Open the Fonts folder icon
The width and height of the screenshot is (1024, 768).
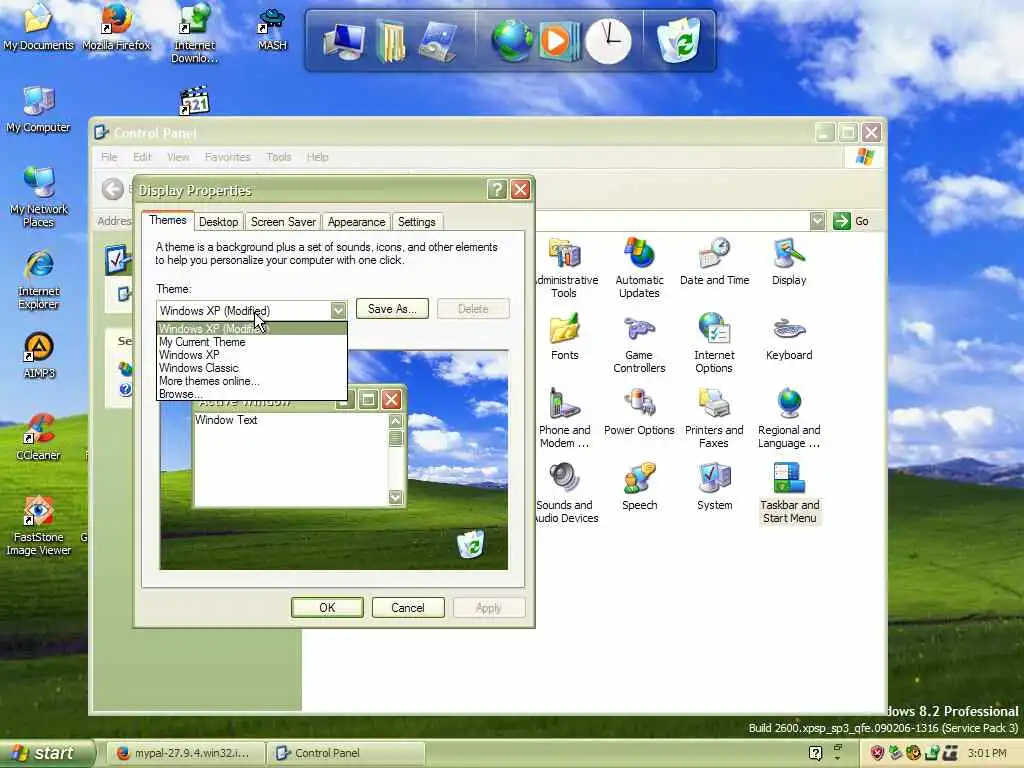(x=565, y=336)
